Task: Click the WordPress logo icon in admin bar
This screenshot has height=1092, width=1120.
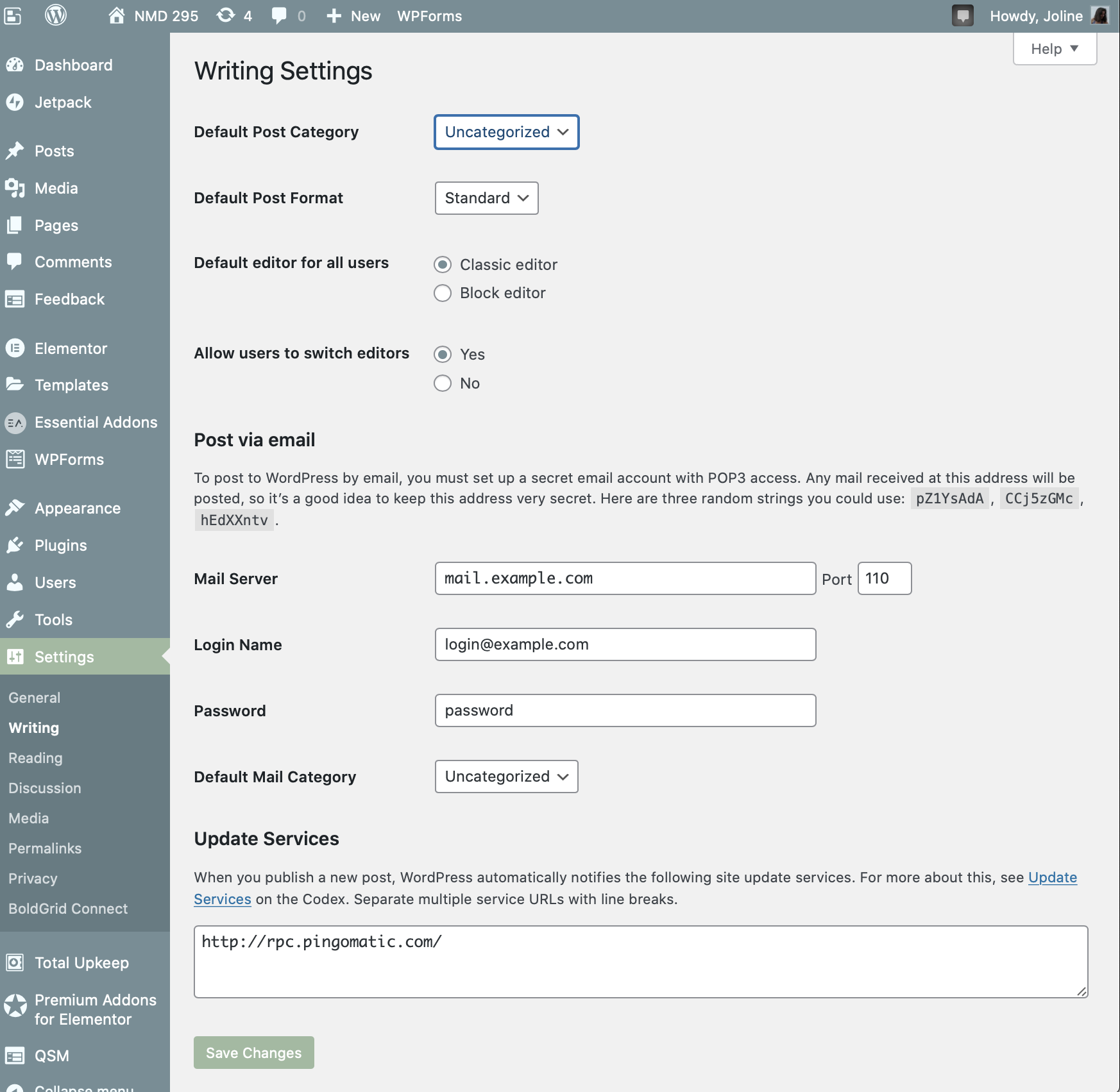Action: pos(56,15)
